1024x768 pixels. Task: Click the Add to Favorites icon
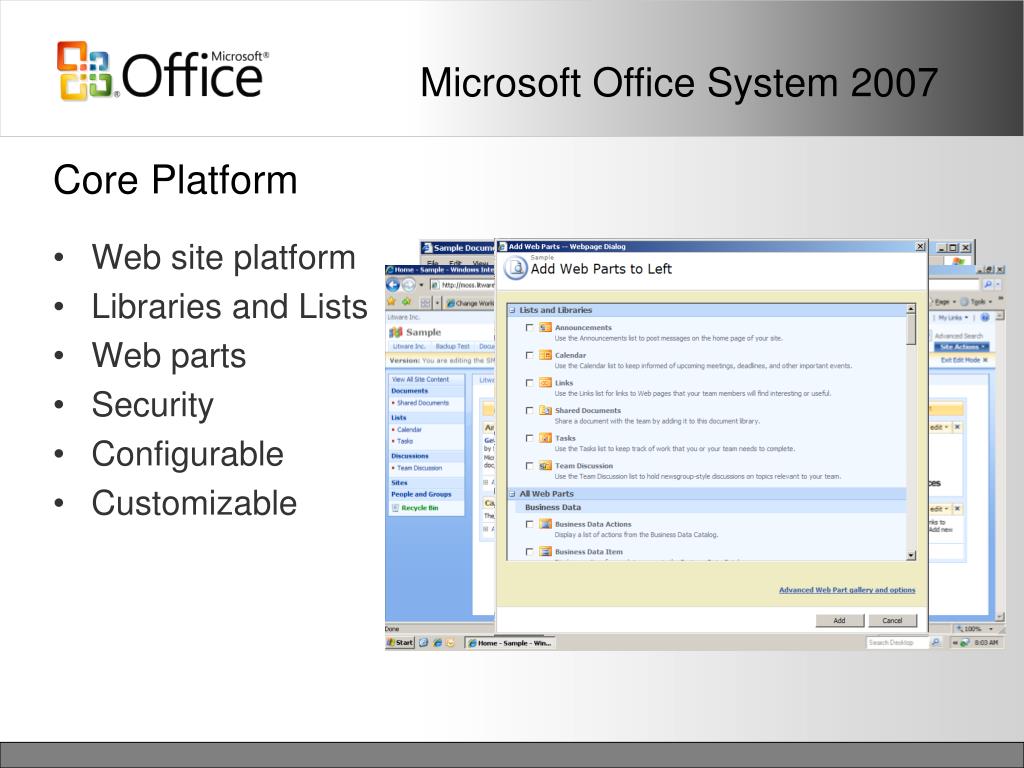point(406,302)
